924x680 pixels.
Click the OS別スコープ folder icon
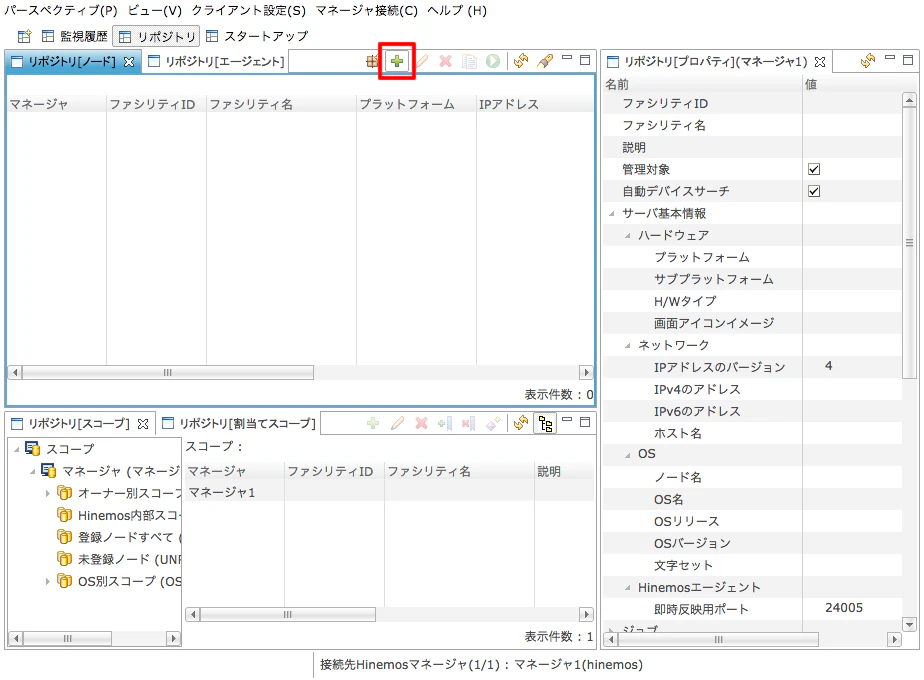click(64, 580)
